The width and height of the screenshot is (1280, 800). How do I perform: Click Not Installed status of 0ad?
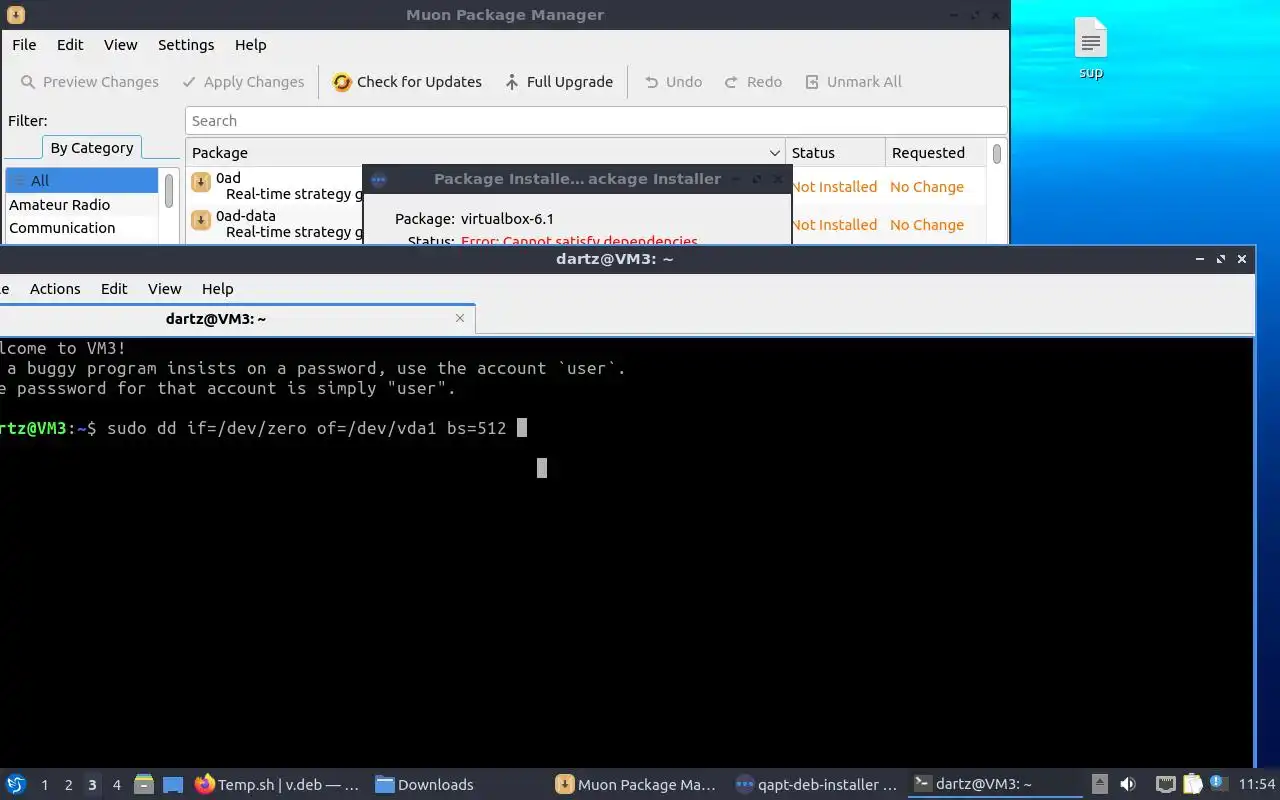pyautogui.click(x=834, y=187)
